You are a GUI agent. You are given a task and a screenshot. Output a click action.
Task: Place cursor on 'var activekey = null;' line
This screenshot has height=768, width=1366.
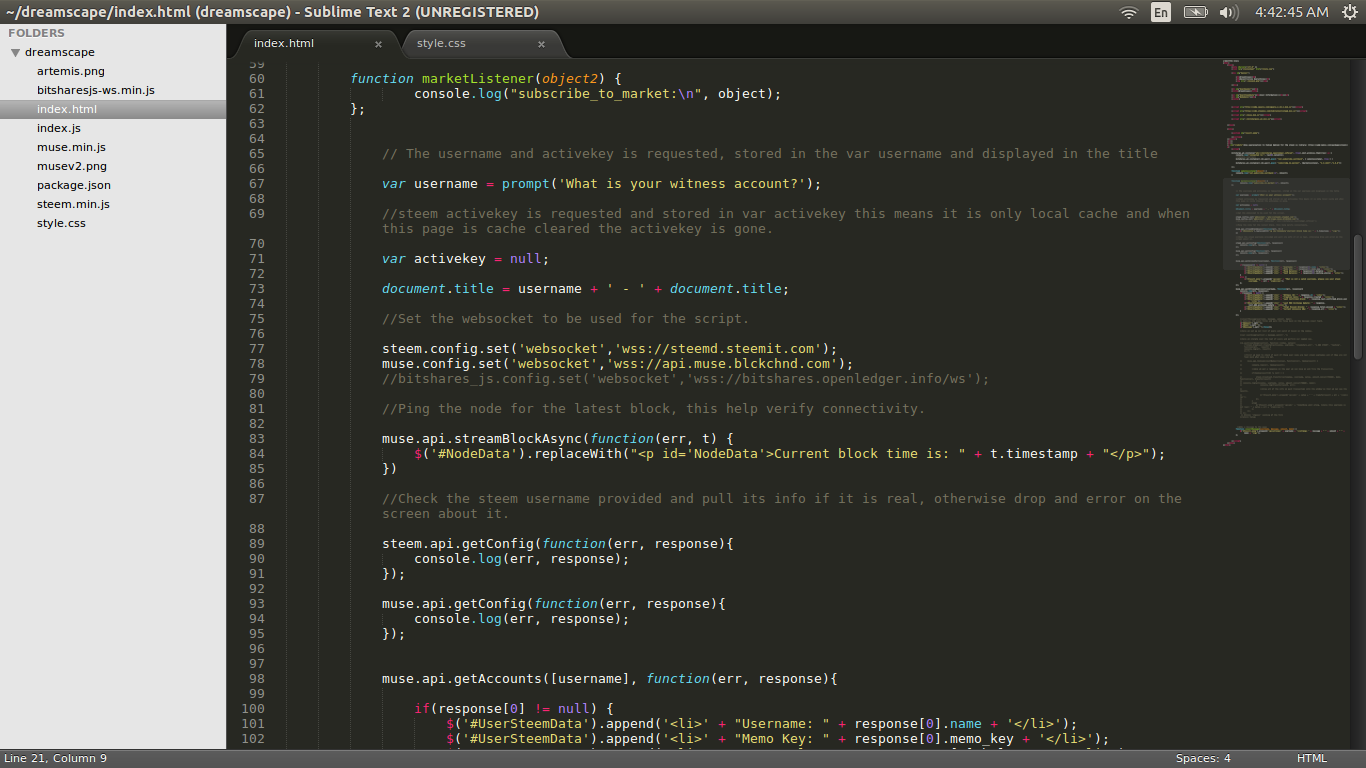[x=466, y=259]
